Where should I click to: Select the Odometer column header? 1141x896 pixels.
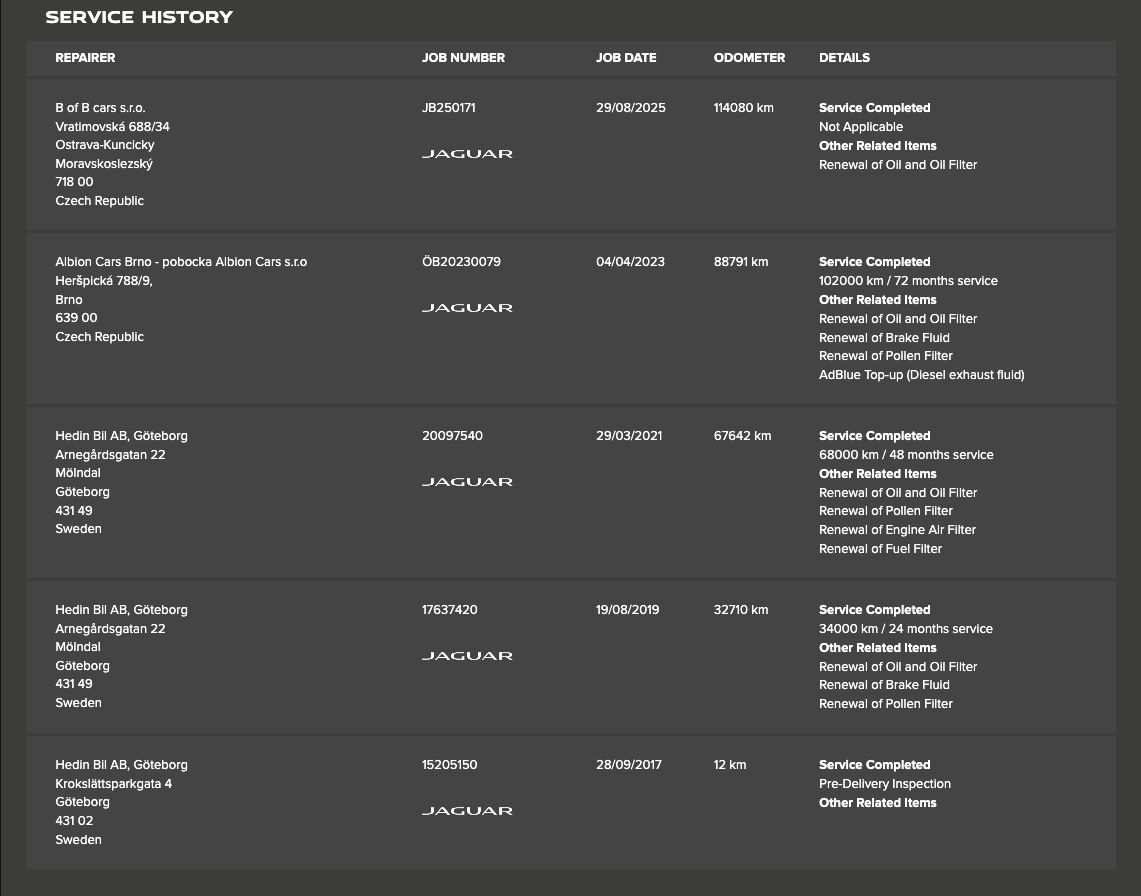749,58
